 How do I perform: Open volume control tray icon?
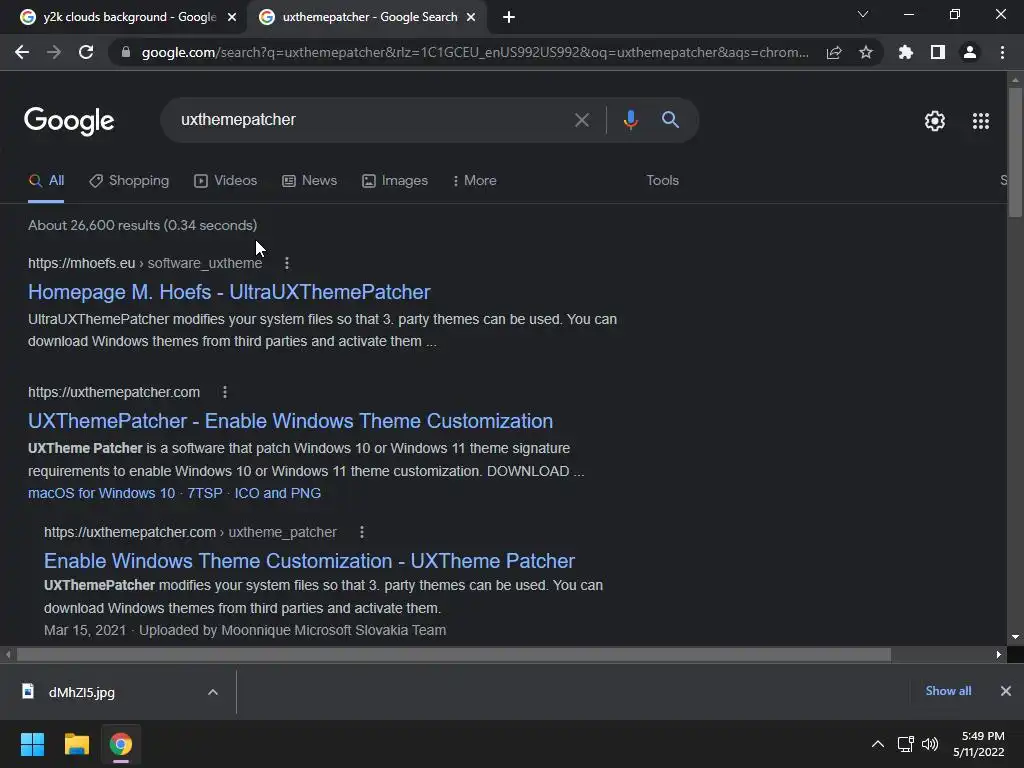pyautogui.click(x=930, y=744)
